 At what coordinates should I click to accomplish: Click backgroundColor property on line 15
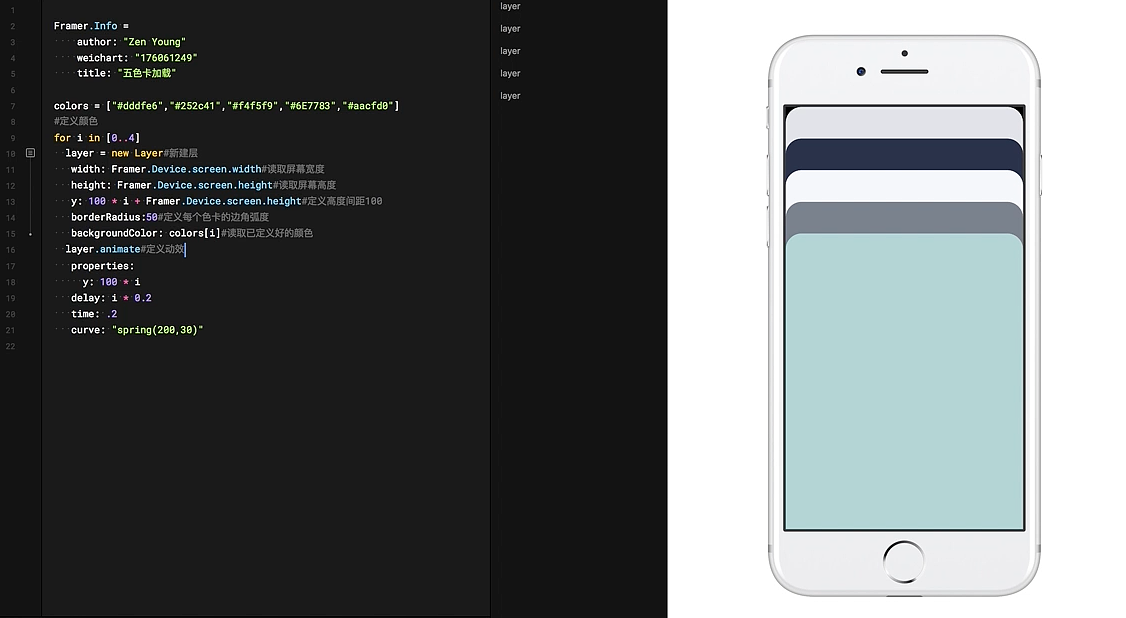tap(117, 233)
